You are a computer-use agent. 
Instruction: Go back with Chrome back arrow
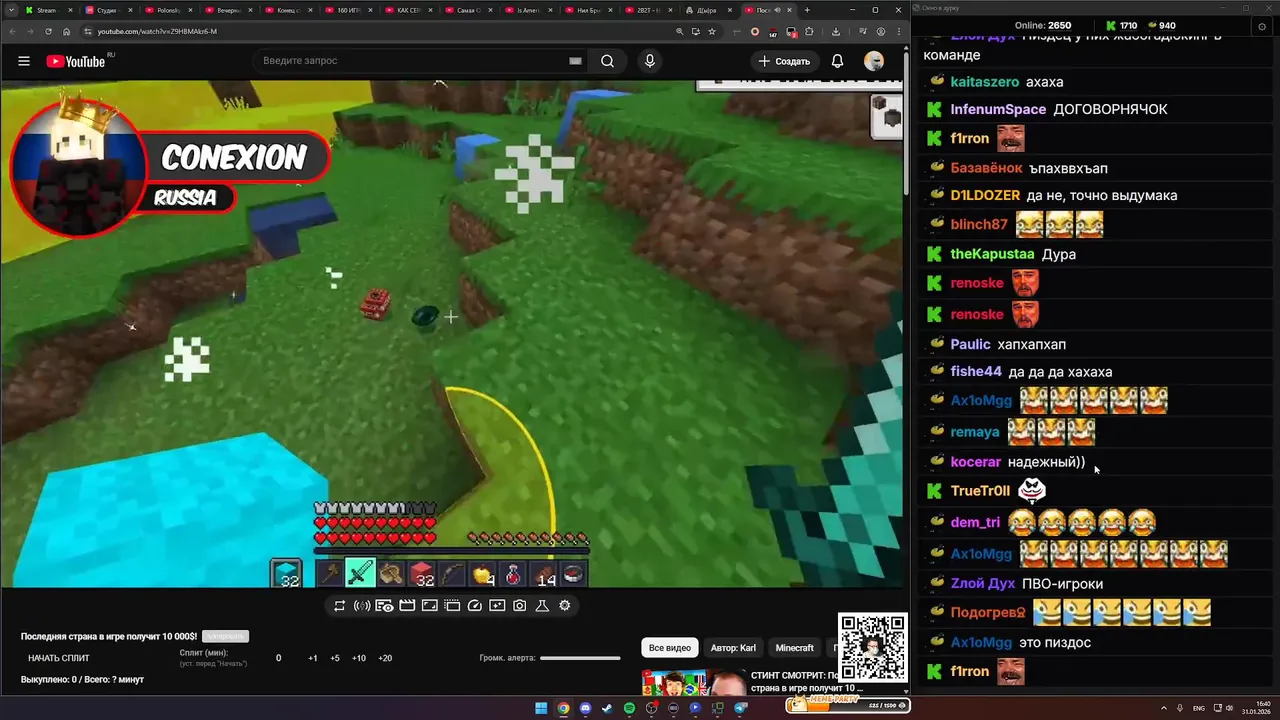[12, 31]
